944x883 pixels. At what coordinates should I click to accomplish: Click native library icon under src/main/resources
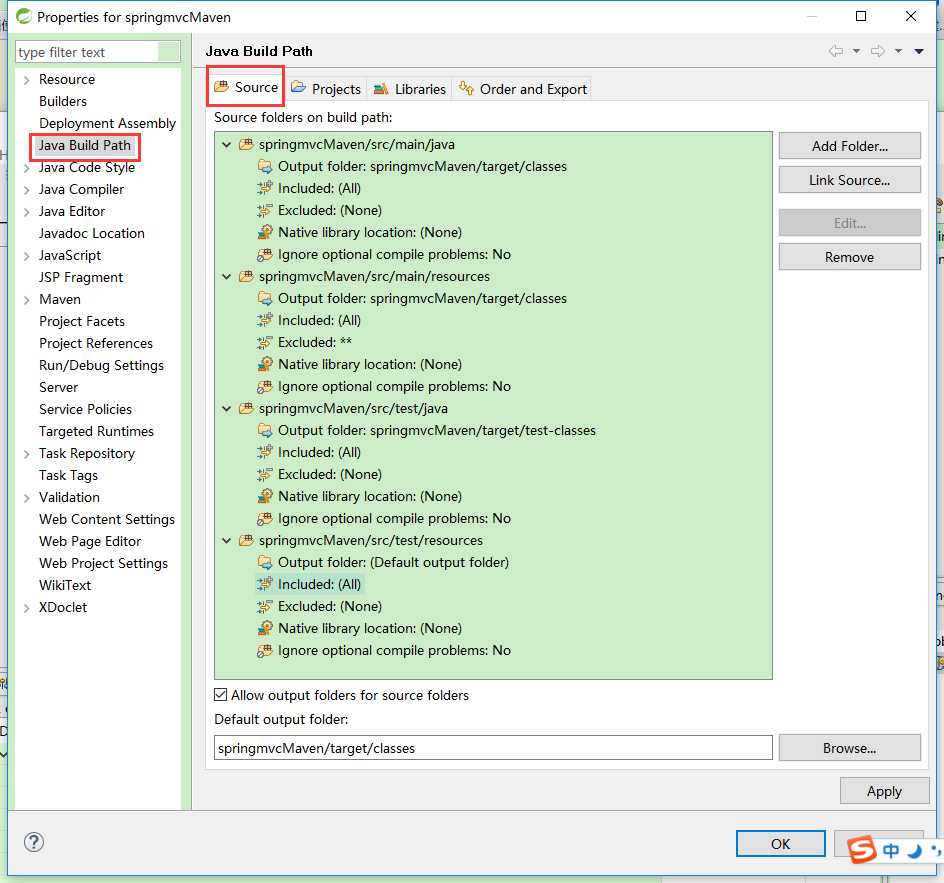click(265, 364)
